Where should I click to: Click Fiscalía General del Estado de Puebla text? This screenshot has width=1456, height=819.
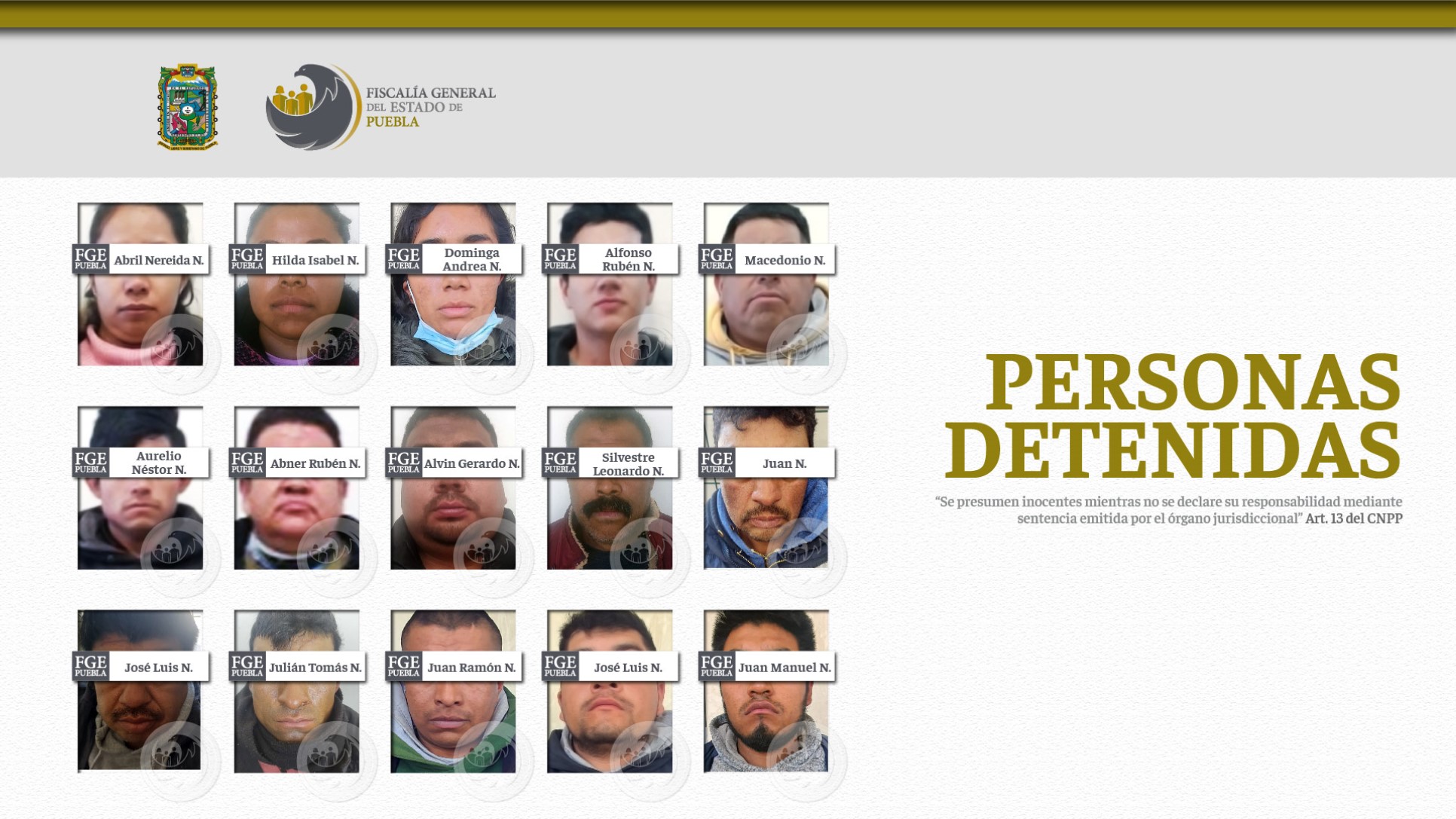[x=430, y=107]
